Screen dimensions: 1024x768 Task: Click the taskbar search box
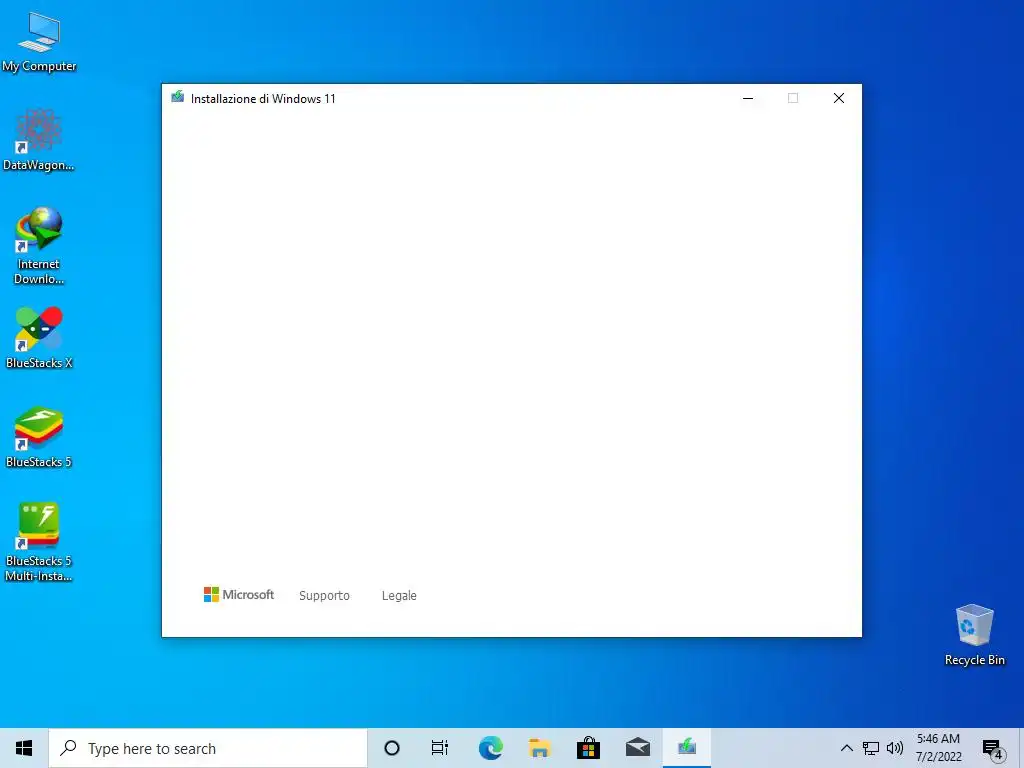(208, 748)
